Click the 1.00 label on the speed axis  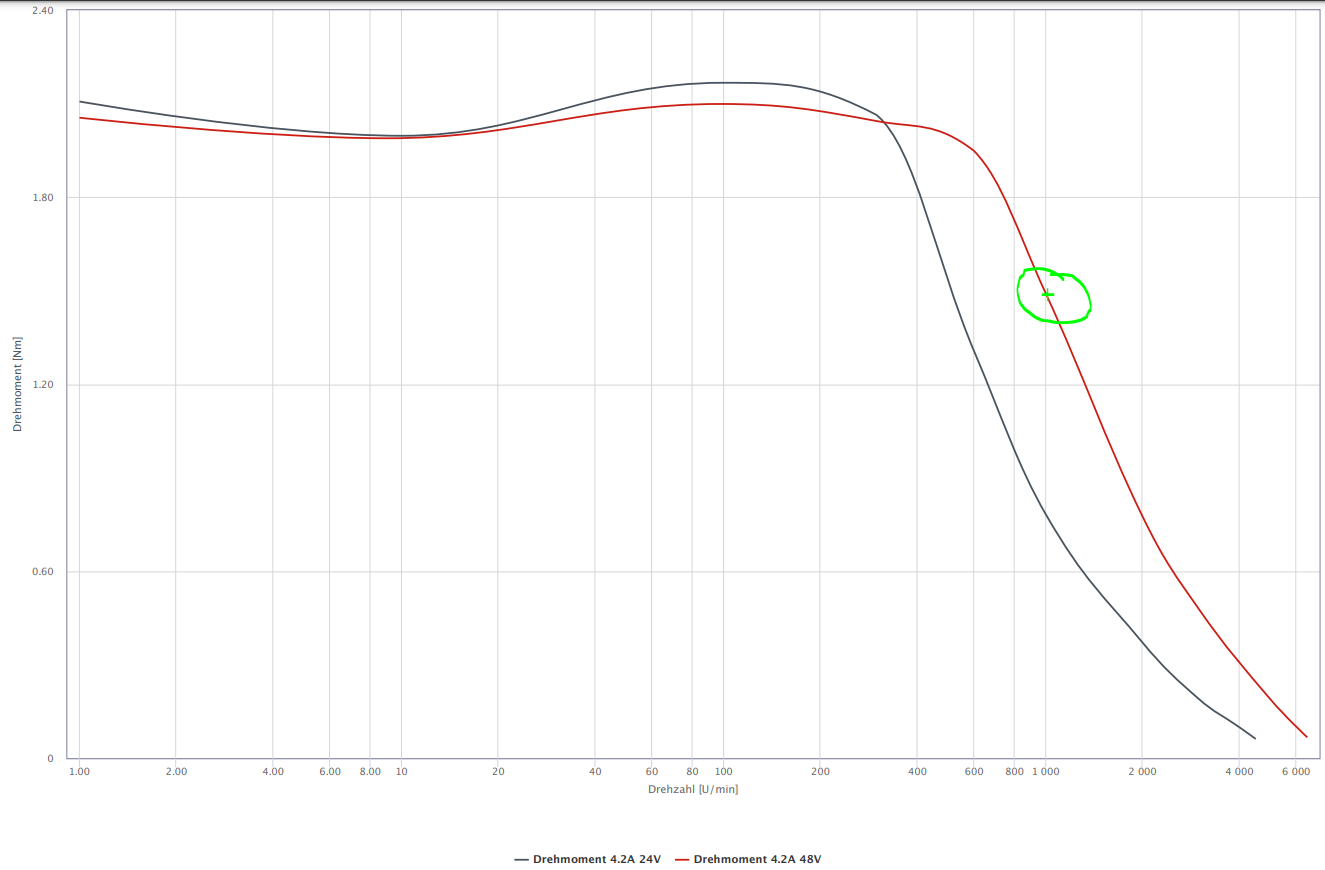(x=79, y=772)
